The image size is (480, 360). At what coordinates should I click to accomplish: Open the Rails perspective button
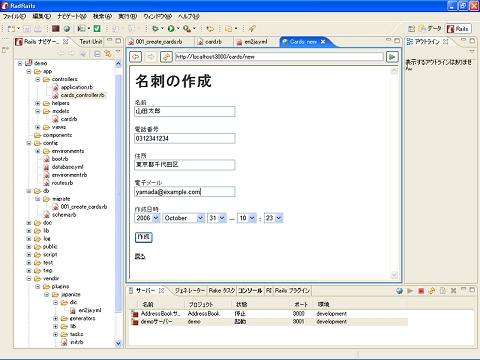[459, 29]
